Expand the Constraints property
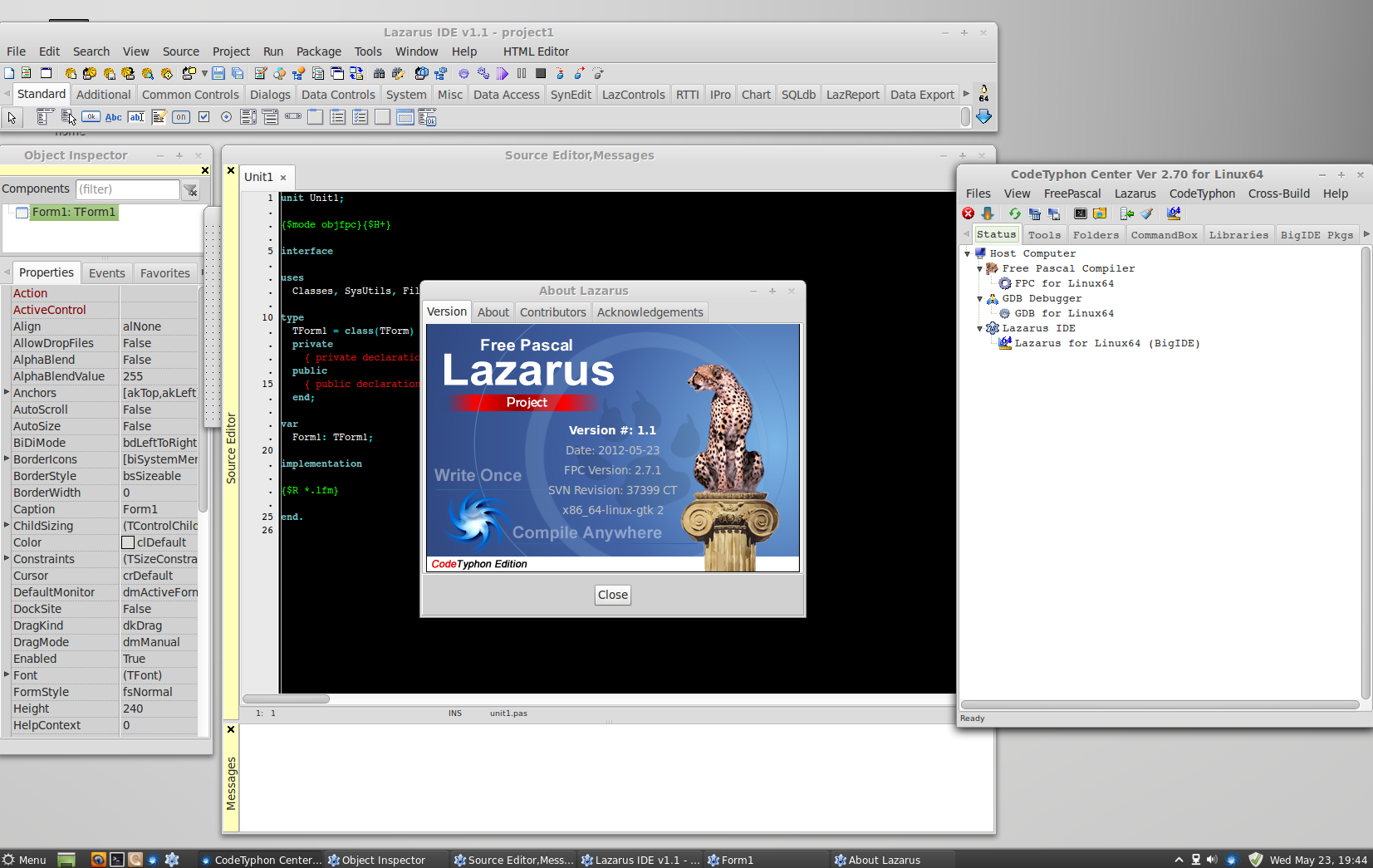The image size is (1373, 868). point(7,558)
